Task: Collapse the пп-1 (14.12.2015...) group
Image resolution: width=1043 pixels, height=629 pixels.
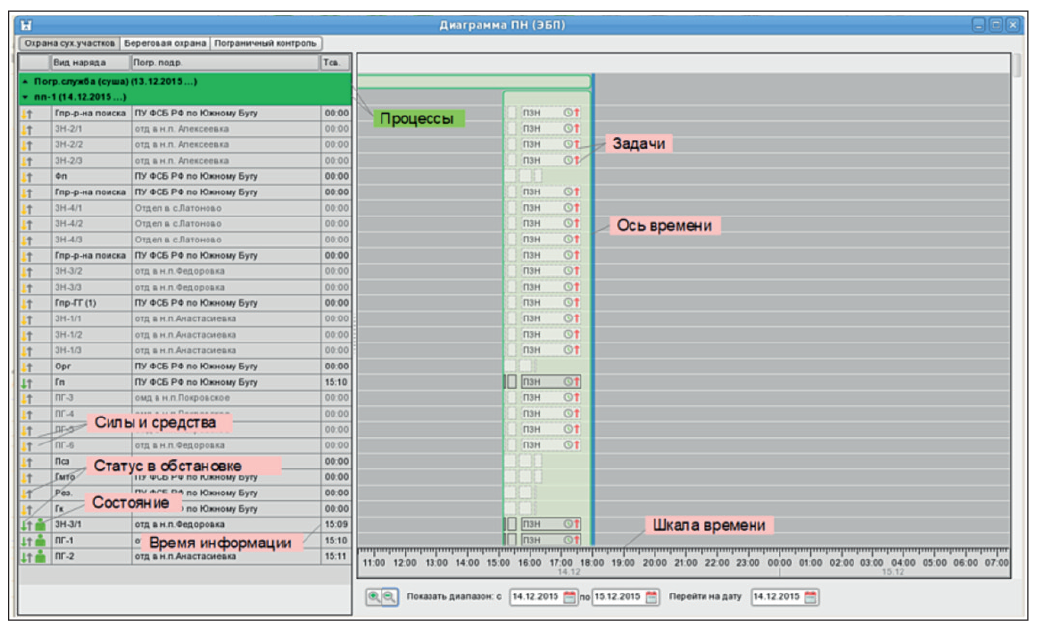Action: click(25, 97)
